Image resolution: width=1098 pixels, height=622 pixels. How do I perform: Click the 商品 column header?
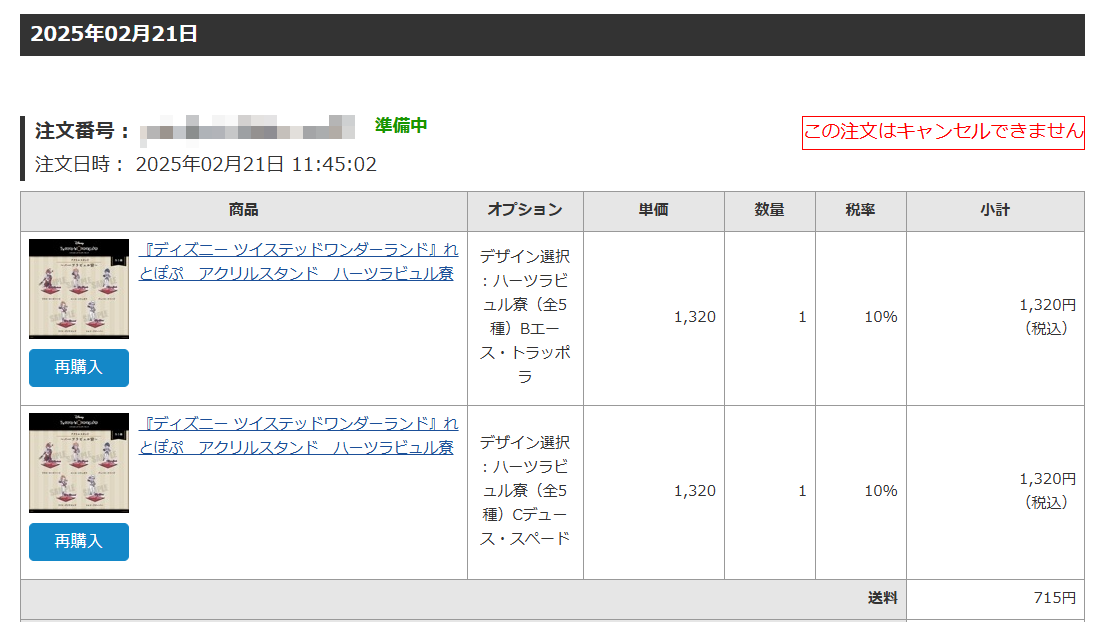(244, 210)
